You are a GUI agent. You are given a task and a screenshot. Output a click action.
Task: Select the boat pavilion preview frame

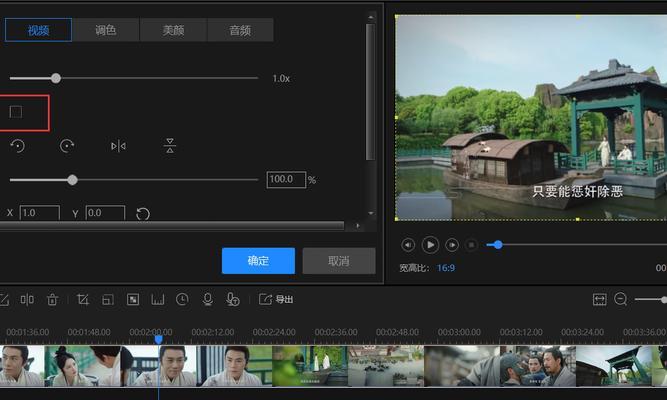click(x=531, y=118)
